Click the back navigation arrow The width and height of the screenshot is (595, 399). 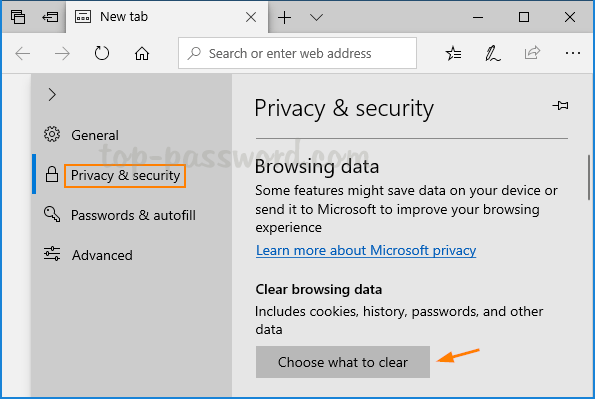click(x=22, y=54)
